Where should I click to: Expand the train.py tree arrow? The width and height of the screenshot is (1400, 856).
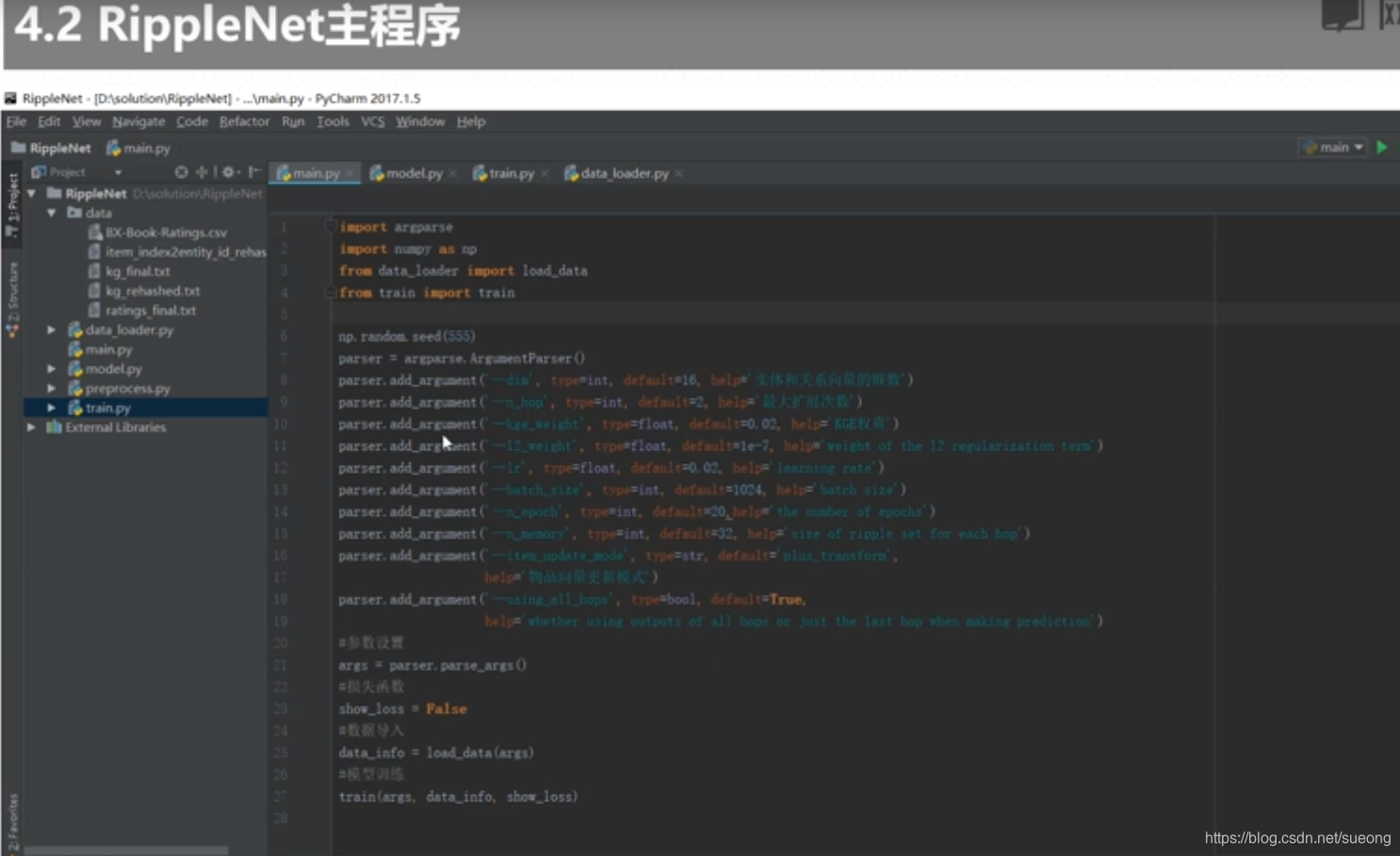click(52, 408)
